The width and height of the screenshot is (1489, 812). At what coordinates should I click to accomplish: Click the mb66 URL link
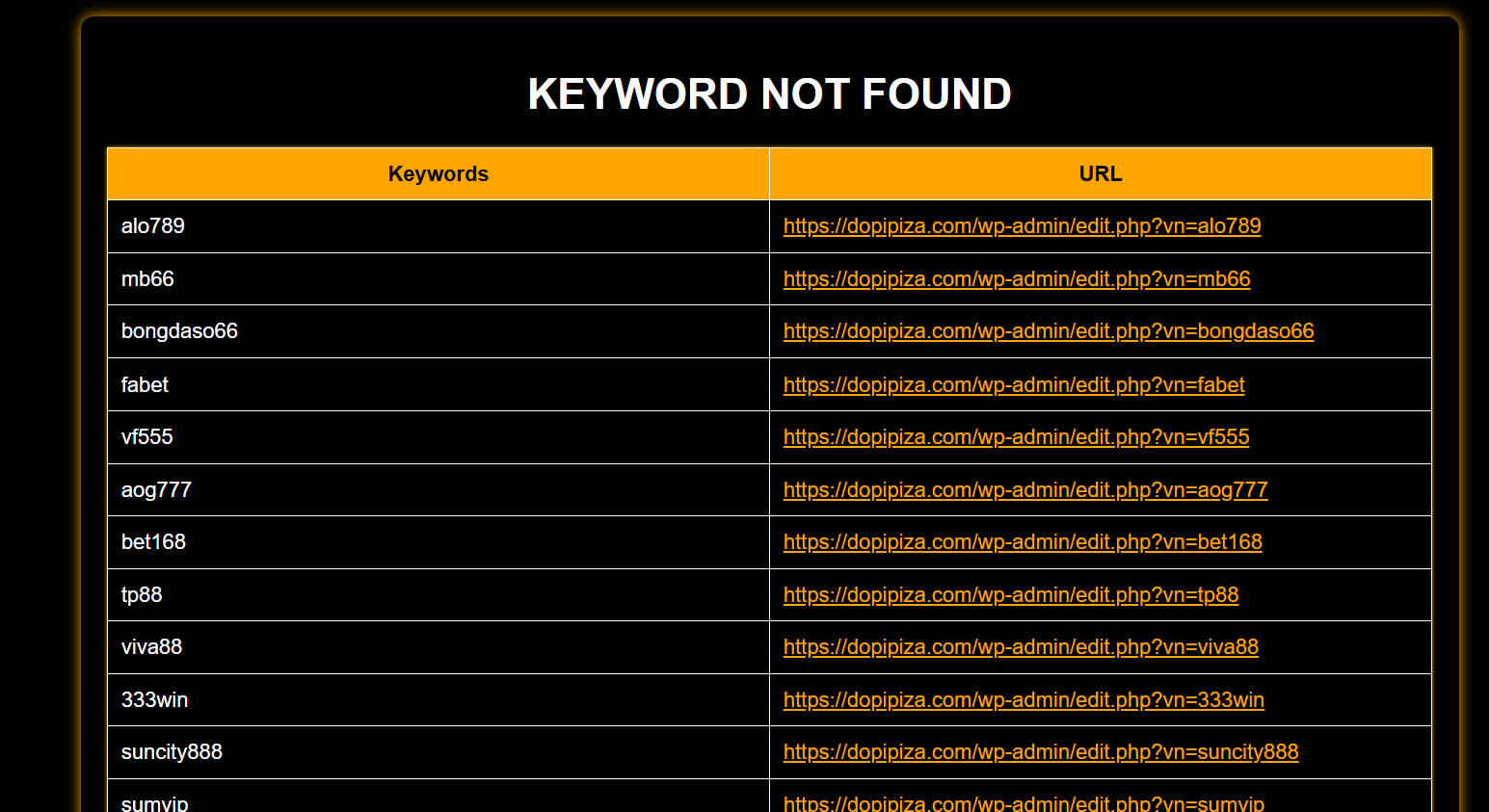pos(1016,279)
